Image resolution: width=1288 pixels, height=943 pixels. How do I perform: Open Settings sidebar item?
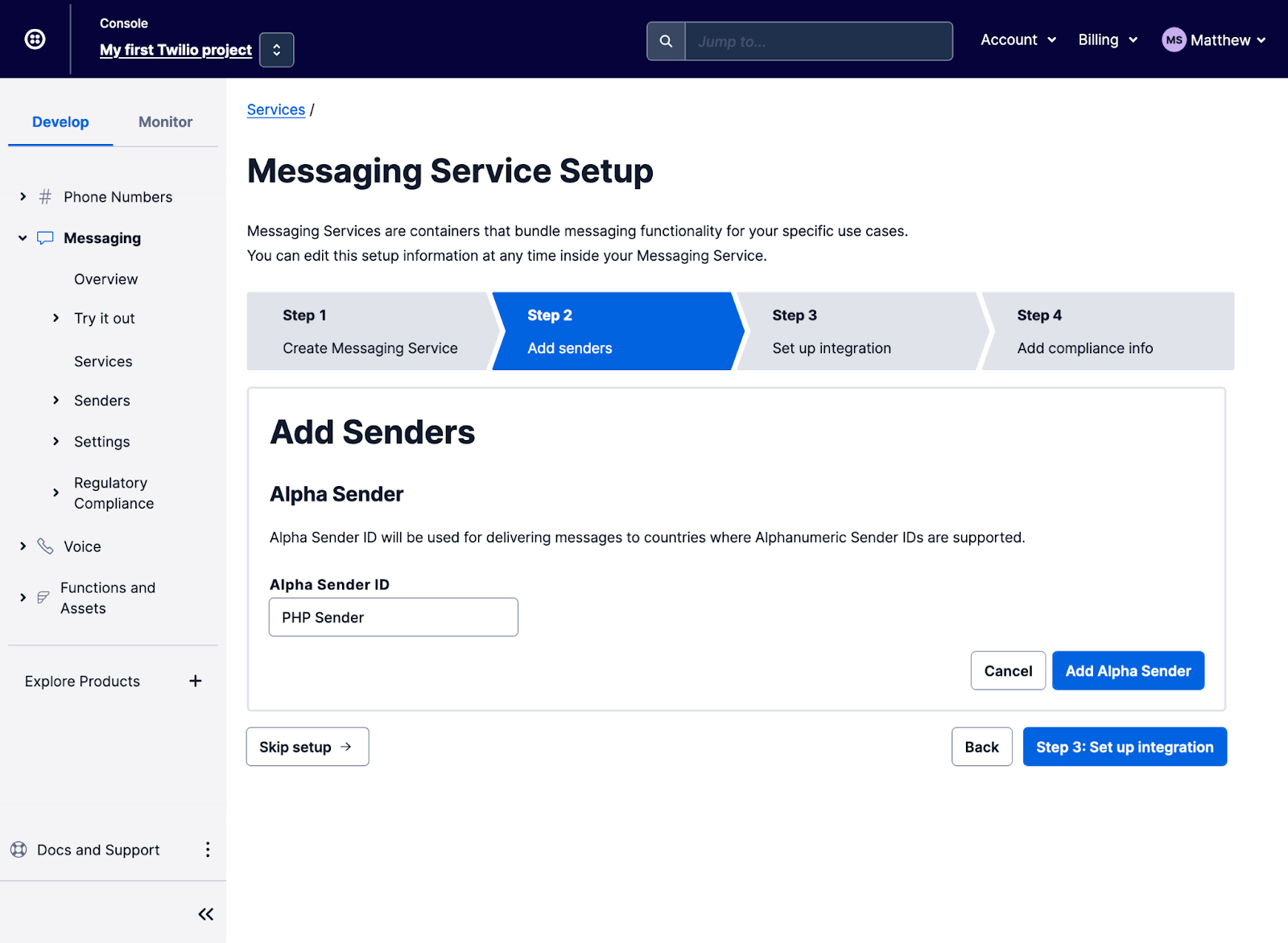(102, 442)
